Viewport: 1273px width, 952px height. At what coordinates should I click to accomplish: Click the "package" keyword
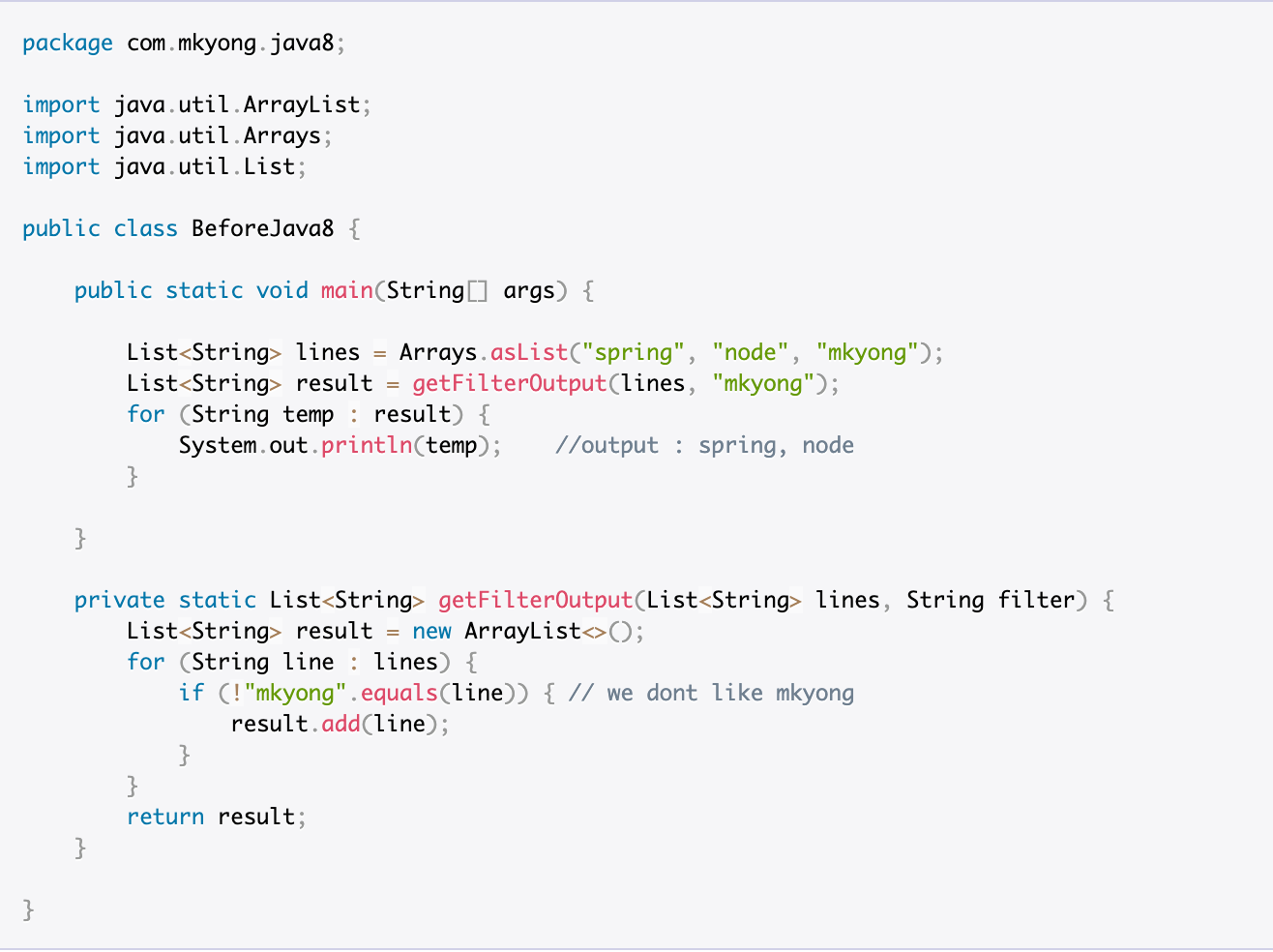point(68,44)
